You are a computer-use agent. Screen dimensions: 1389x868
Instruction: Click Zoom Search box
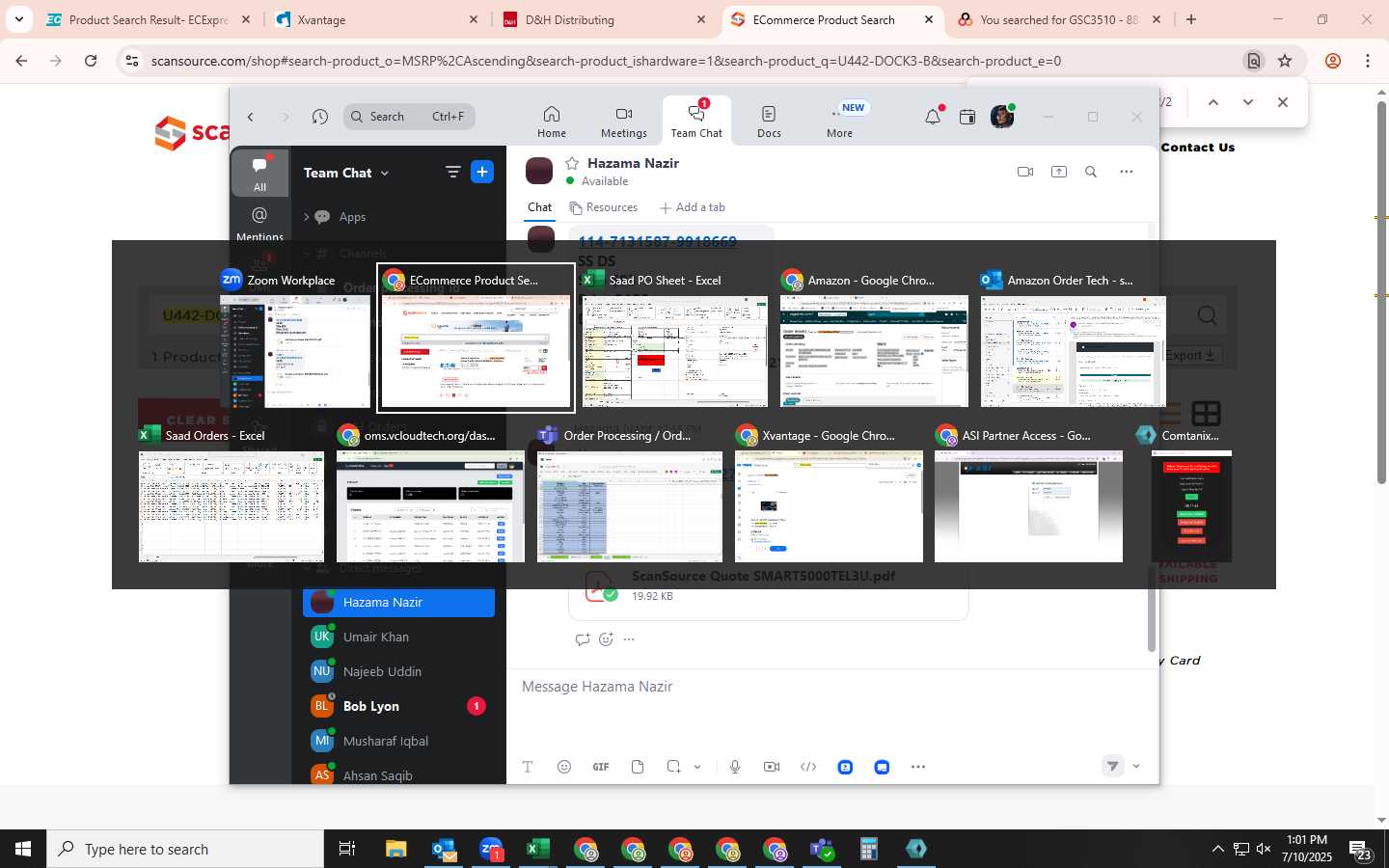pos(409,117)
